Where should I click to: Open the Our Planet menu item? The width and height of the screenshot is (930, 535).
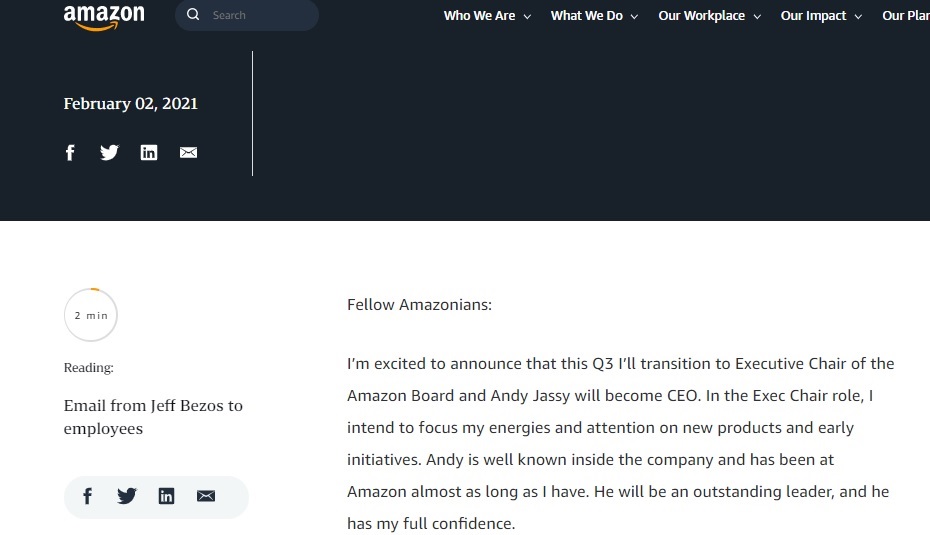coord(906,16)
